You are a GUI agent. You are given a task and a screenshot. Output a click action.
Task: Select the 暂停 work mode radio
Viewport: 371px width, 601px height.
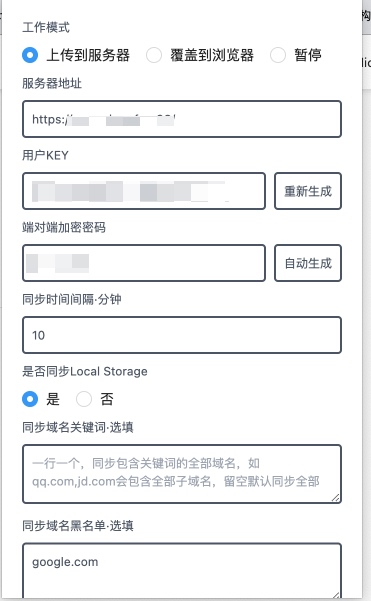[x=278, y=55]
